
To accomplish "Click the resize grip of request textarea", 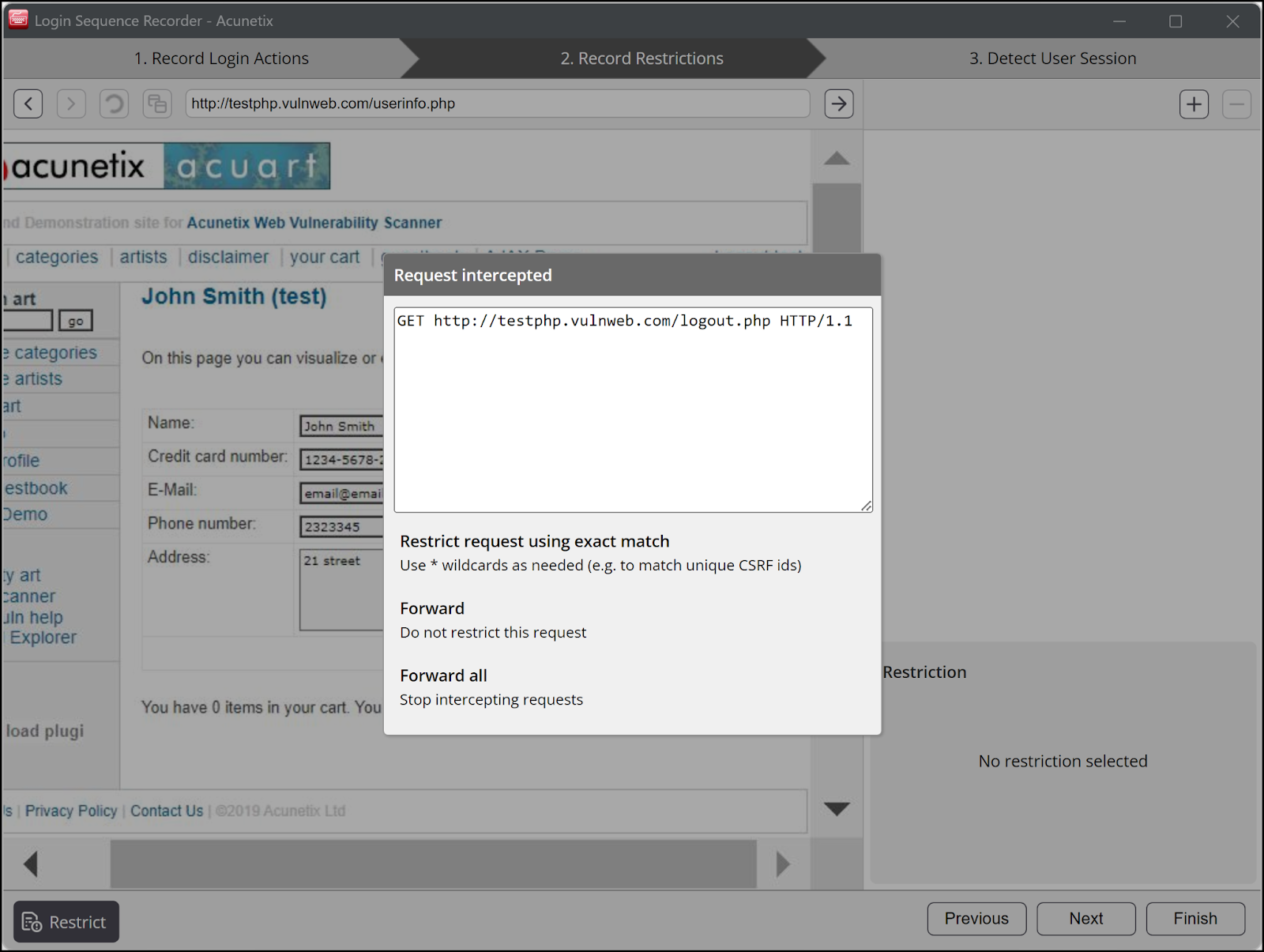I will click(867, 506).
